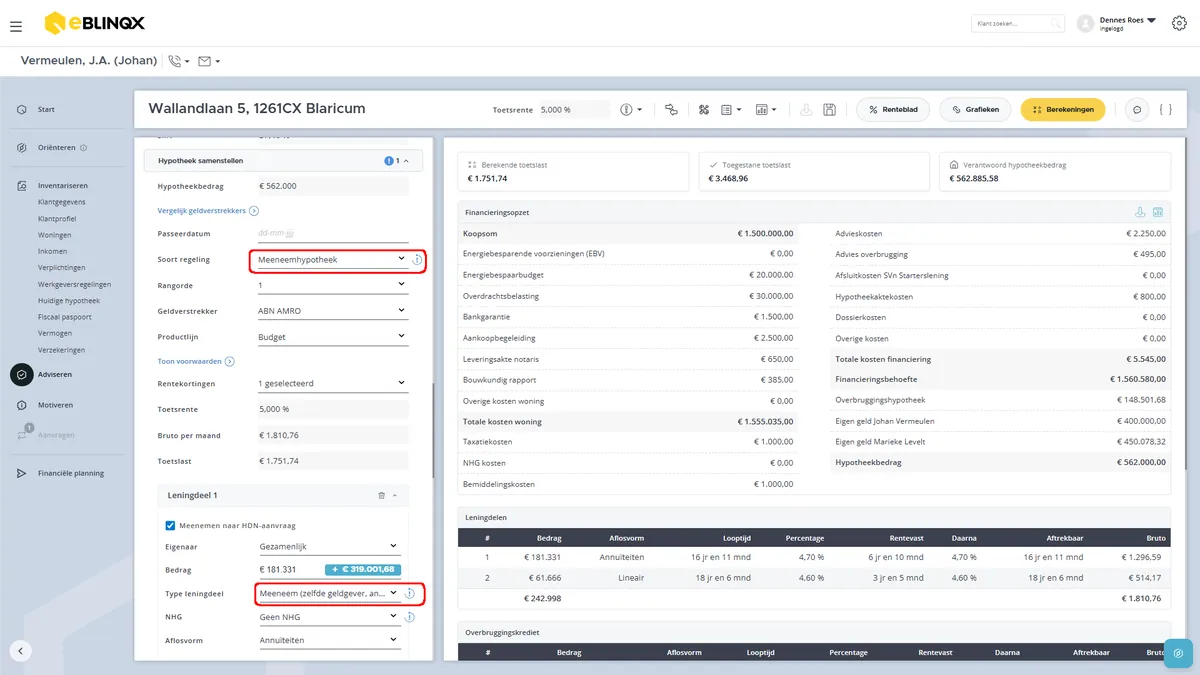This screenshot has width=1200, height=675.
Task: Click the info icon next to NHG
Action: click(410, 617)
